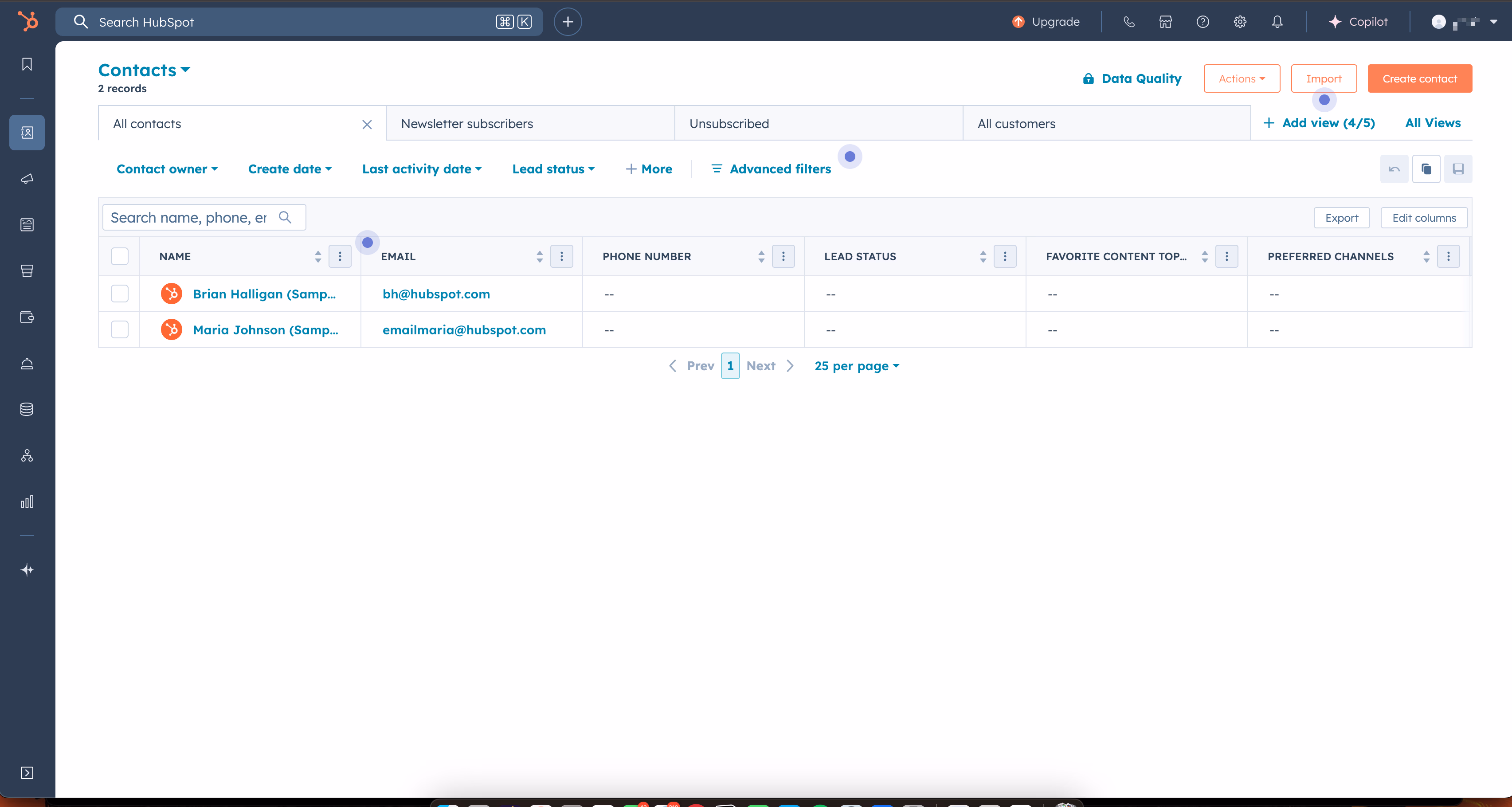The image size is (1512, 807).
Task: Open the Automation workflows sidebar icon
Action: click(x=27, y=455)
